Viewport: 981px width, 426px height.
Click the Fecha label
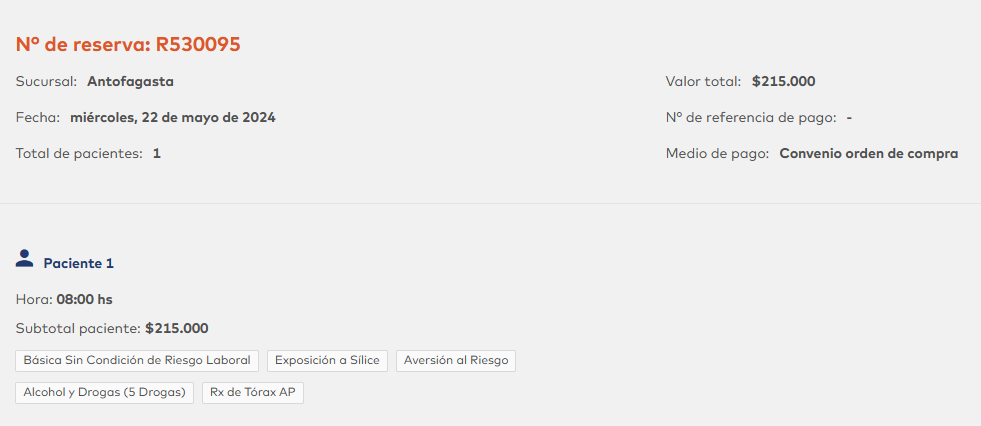[x=38, y=117]
